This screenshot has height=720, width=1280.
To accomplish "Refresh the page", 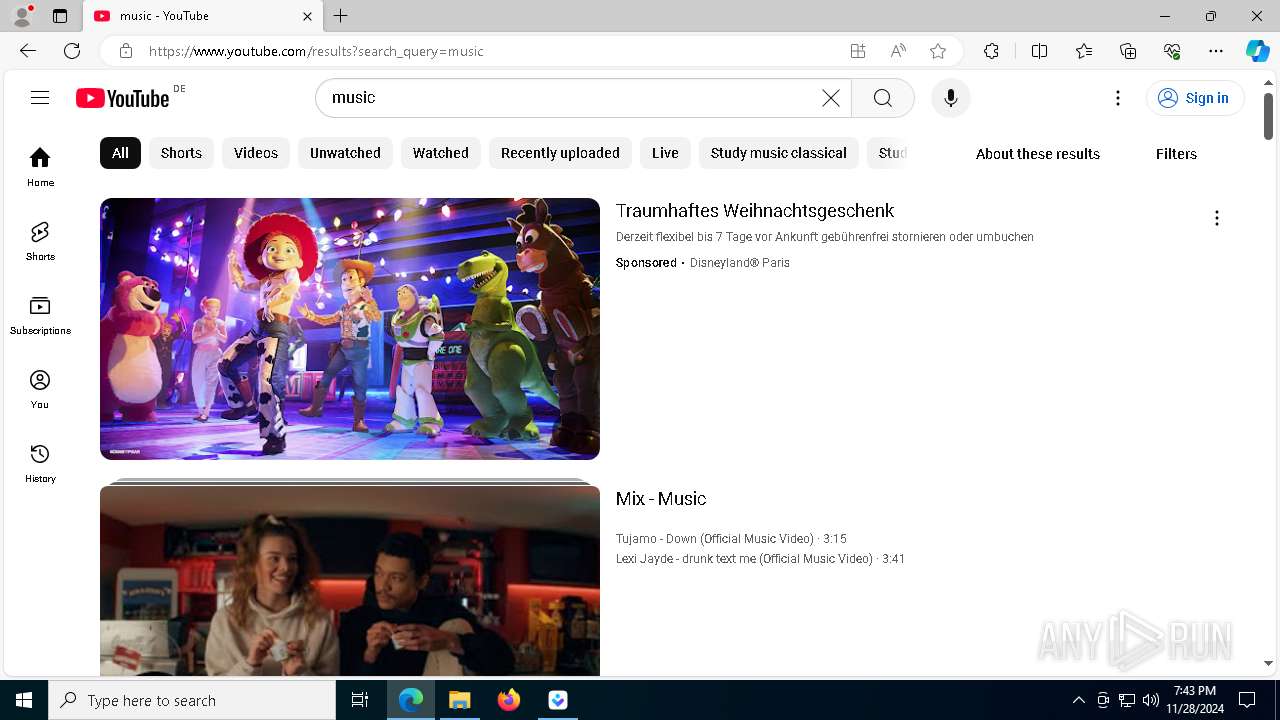I will tap(72, 51).
